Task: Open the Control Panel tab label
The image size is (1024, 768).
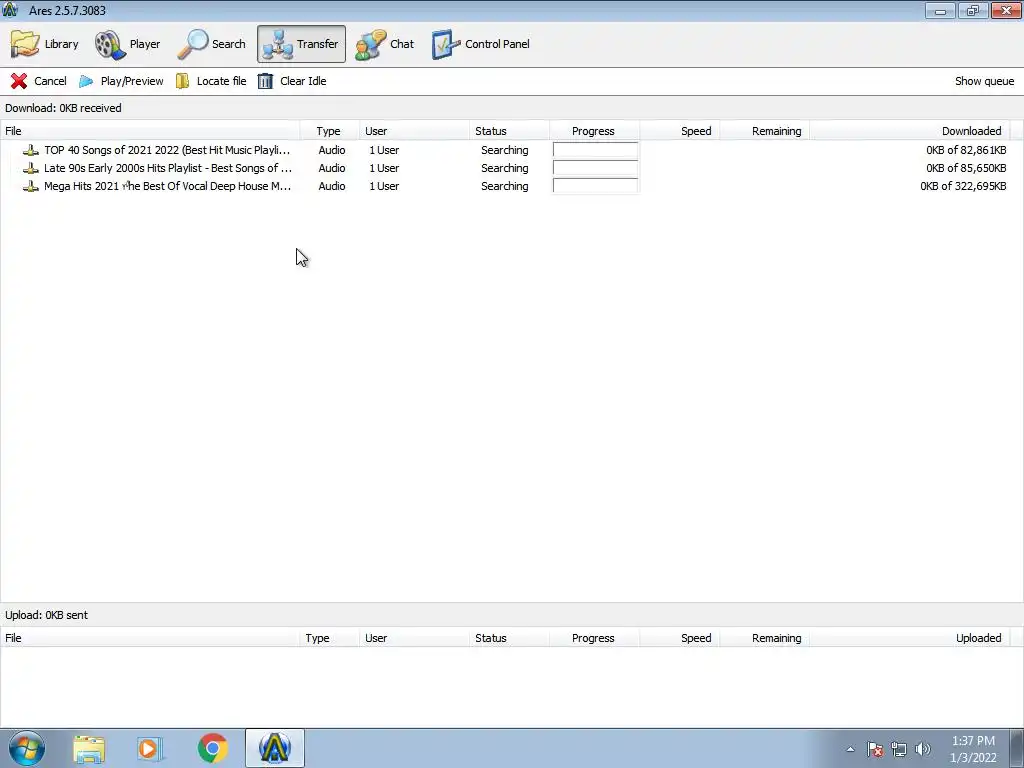Action: point(498,44)
